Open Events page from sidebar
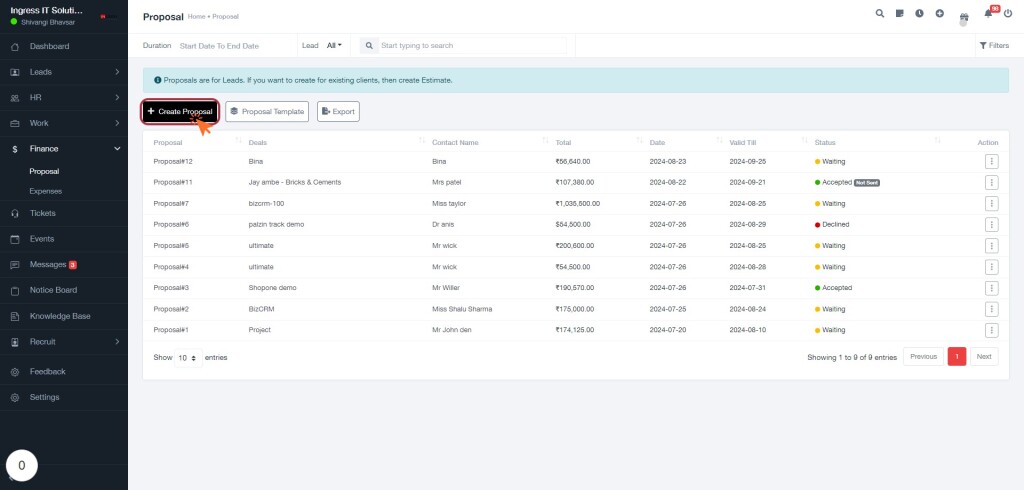 pos(42,239)
